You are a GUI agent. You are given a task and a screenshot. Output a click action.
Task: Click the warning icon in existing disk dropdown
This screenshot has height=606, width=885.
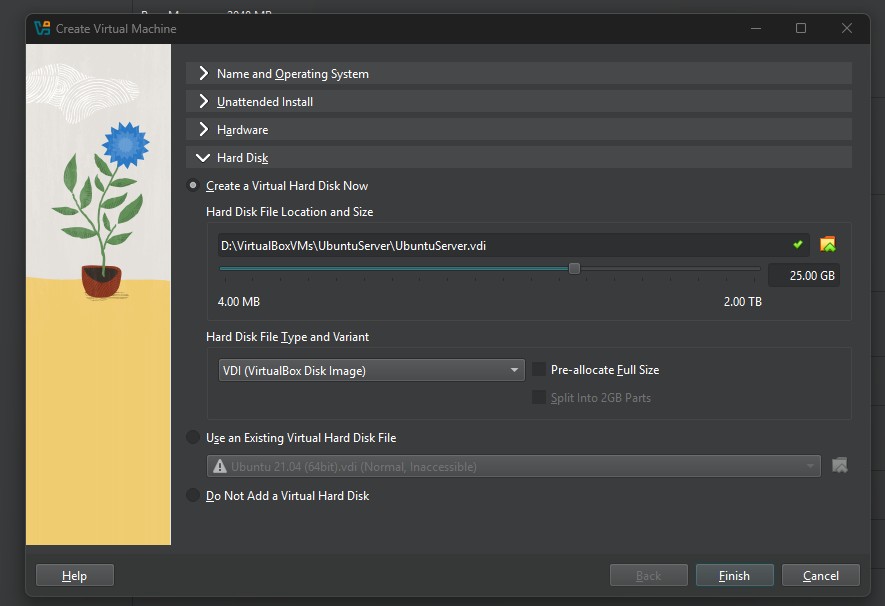coord(219,466)
